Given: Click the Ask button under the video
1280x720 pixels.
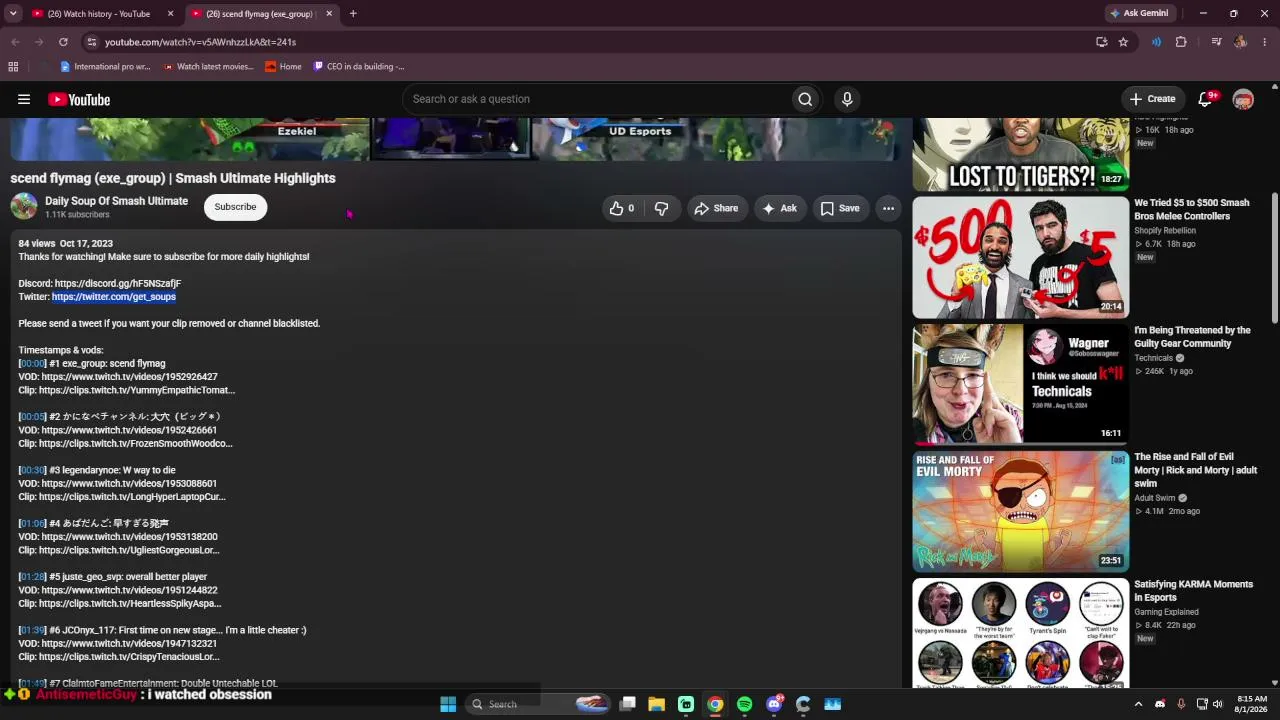Looking at the screenshot, I should pos(780,208).
